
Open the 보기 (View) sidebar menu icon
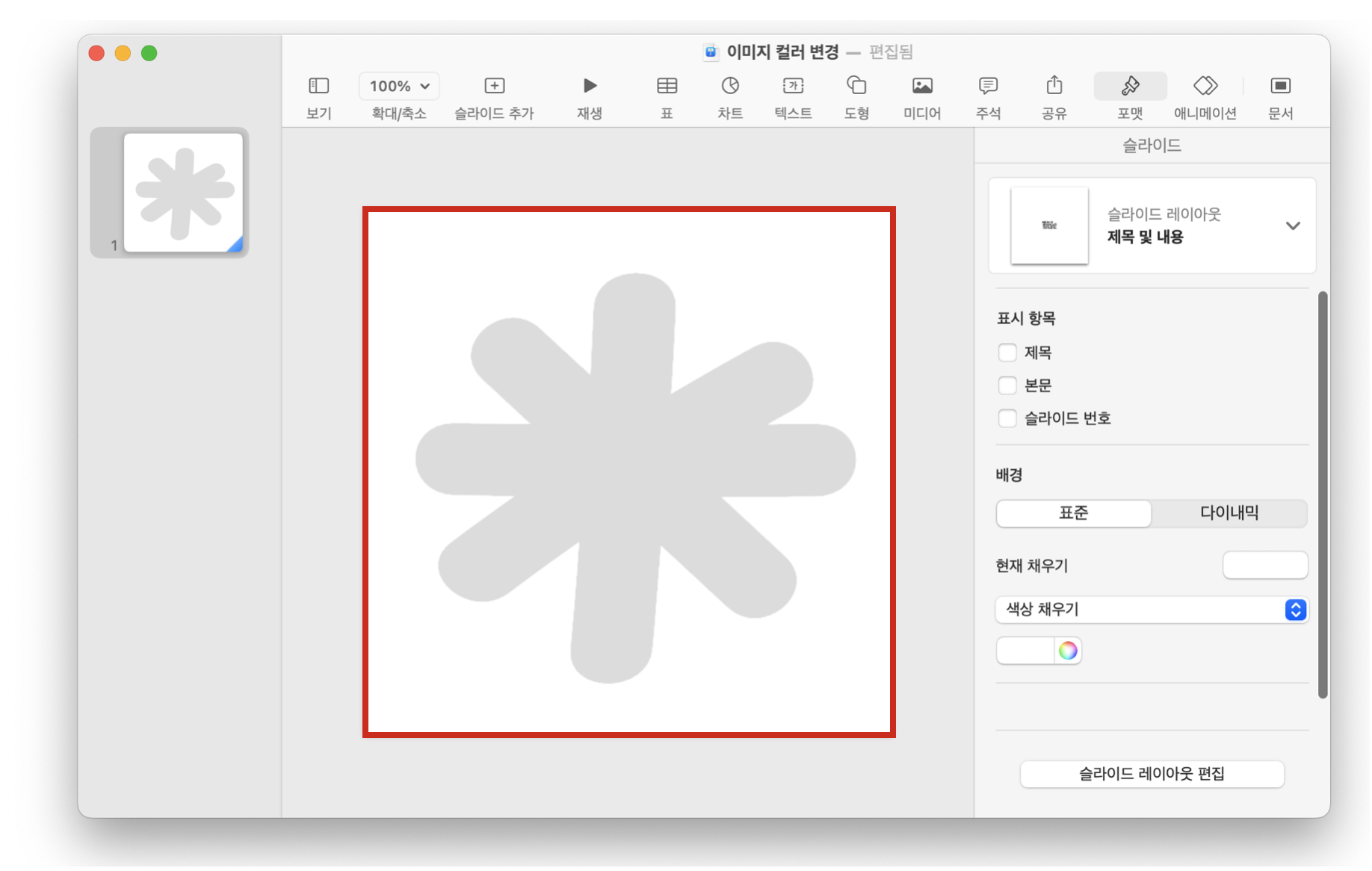(318, 86)
